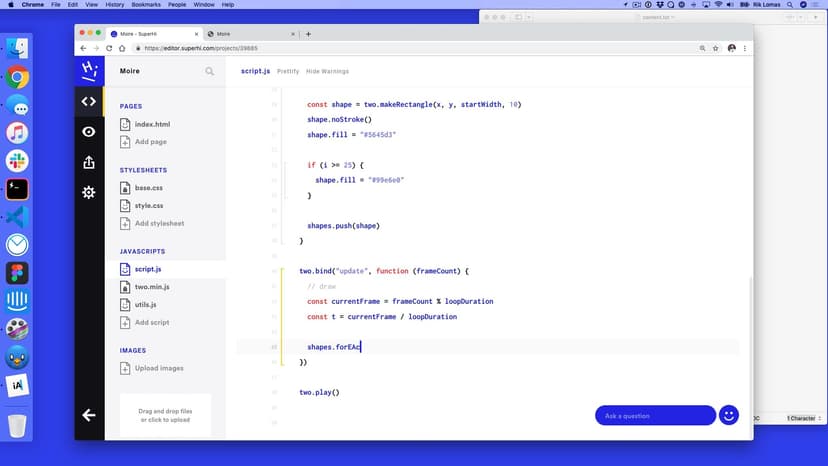Viewport: 828px width, 466px height.
Task: Open utils.js from Javascripts list
Action: [148, 304]
